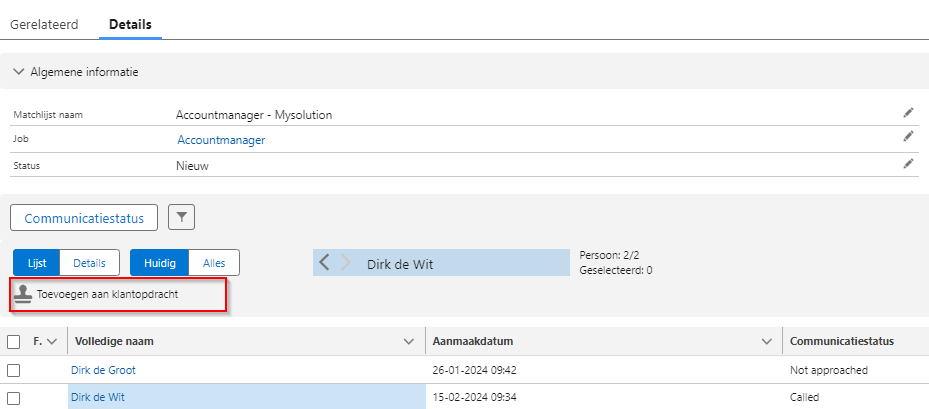Open the F. column dropdown arrow
This screenshot has height=409, width=929.
click(52, 342)
